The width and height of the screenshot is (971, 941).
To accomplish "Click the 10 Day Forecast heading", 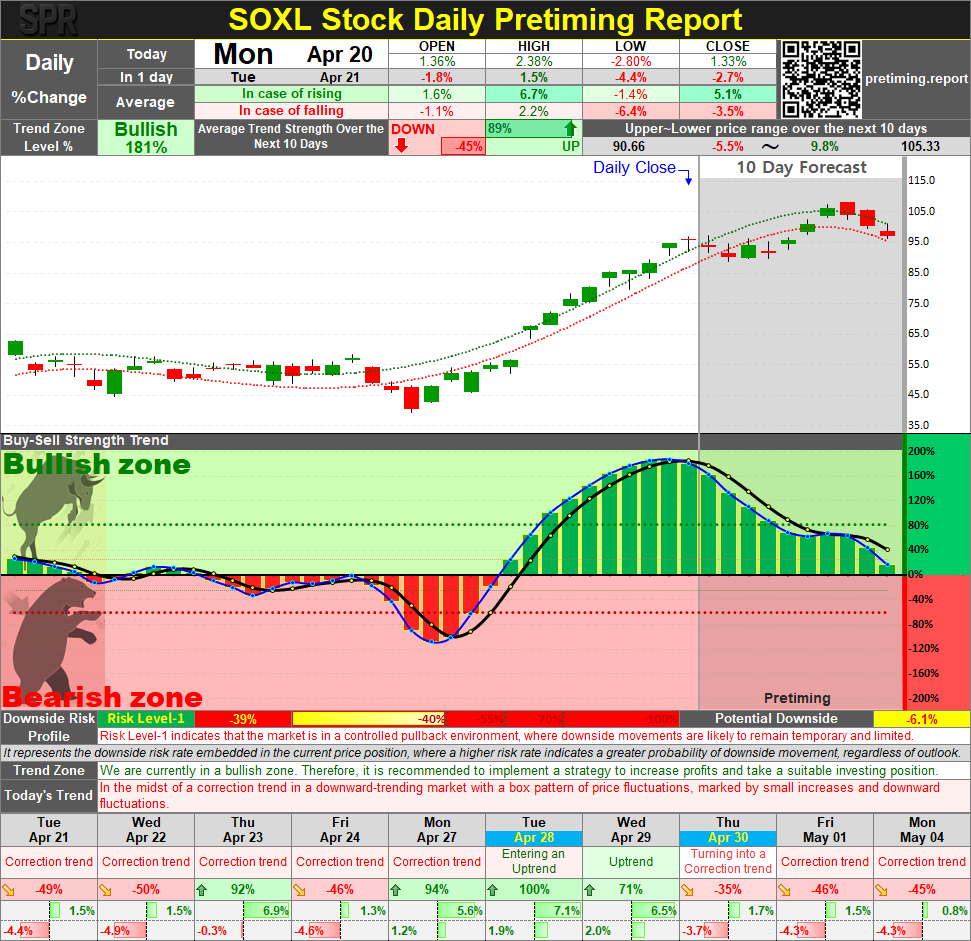I will tap(801, 167).
